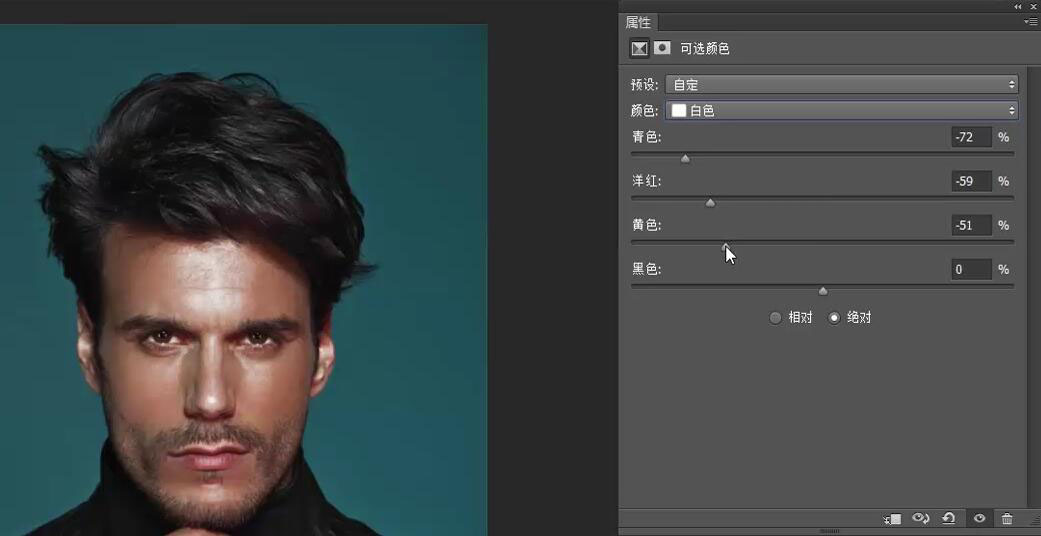Click the 黄色 value field -51
1041x536 pixels.
[x=971, y=225]
